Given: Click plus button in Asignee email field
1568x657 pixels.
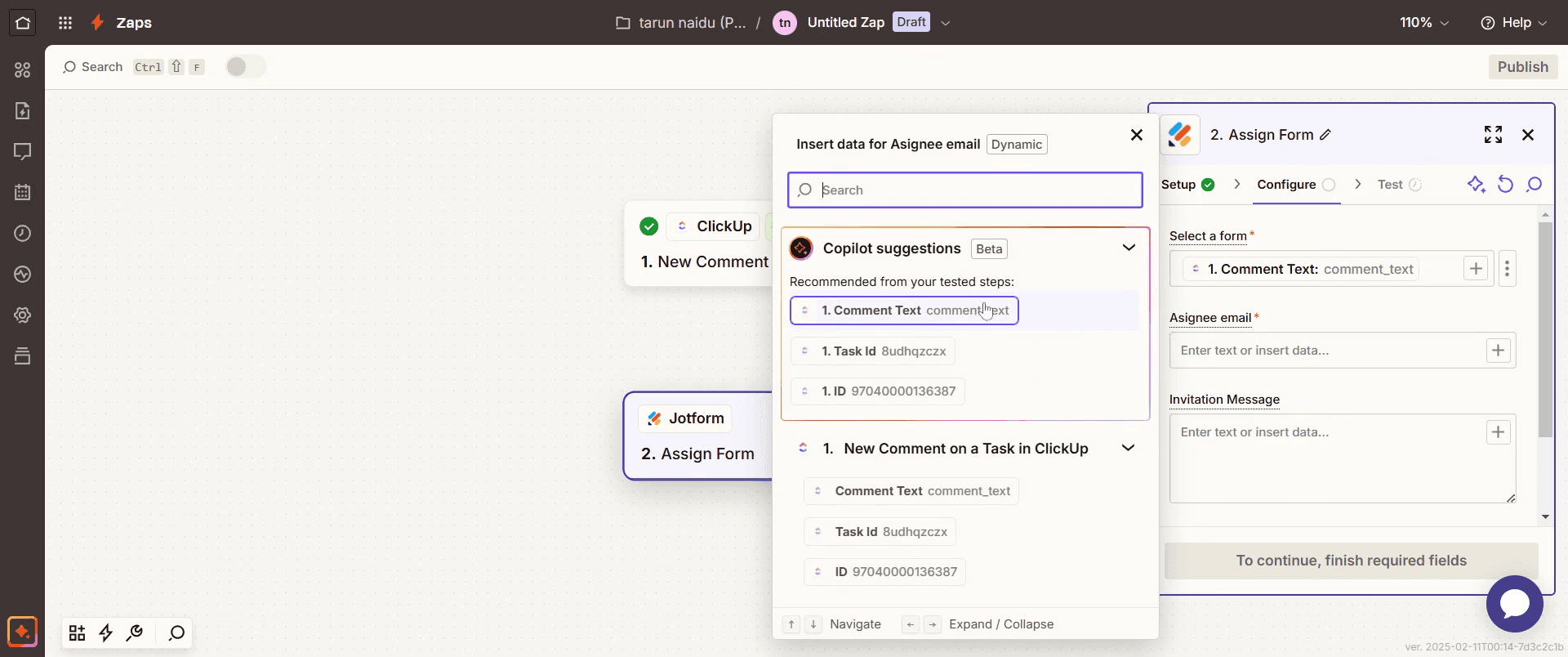Looking at the screenshot, I should tap(1498, 351).
